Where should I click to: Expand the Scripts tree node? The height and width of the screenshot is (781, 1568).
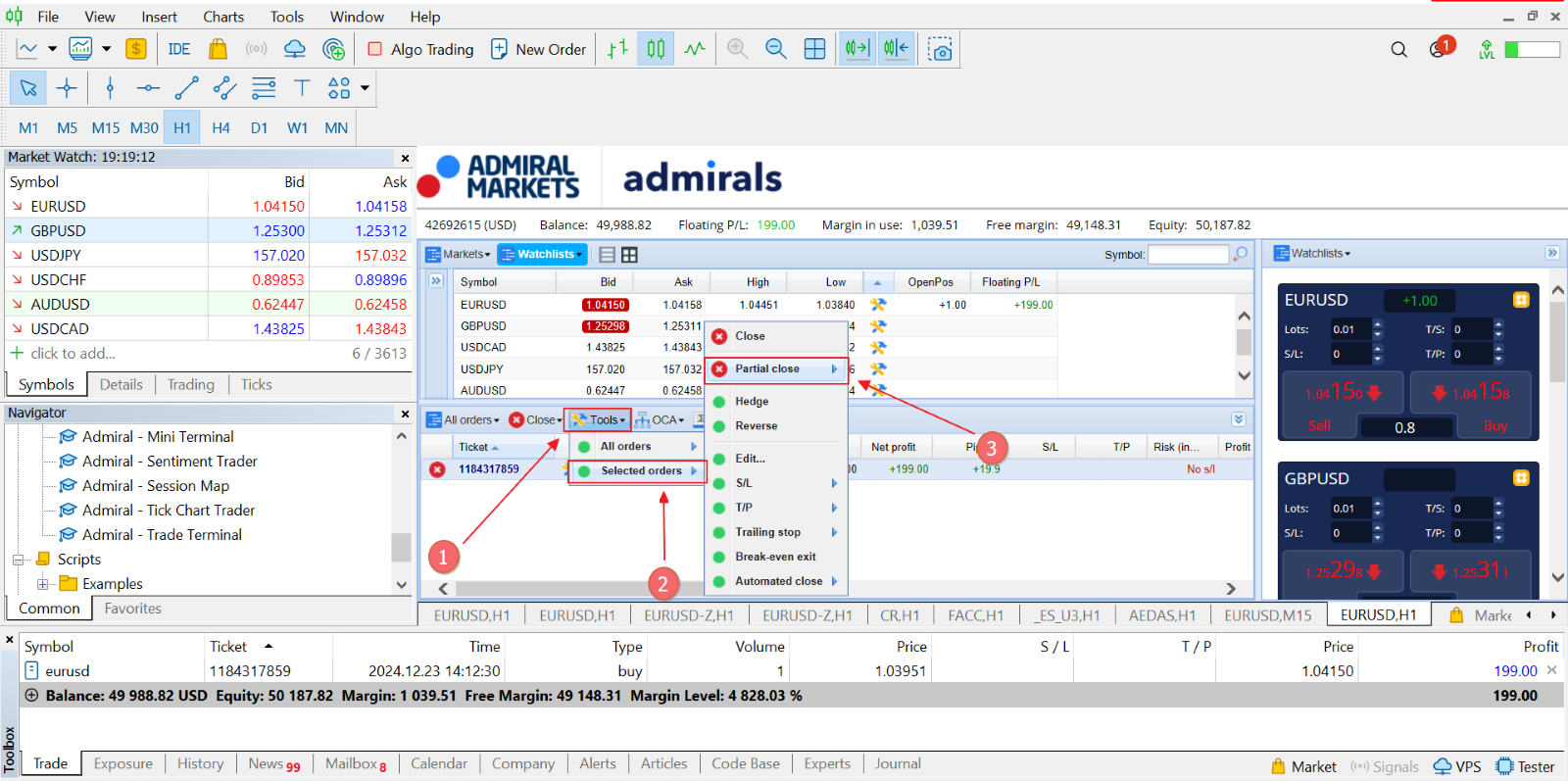pos(18,560)
